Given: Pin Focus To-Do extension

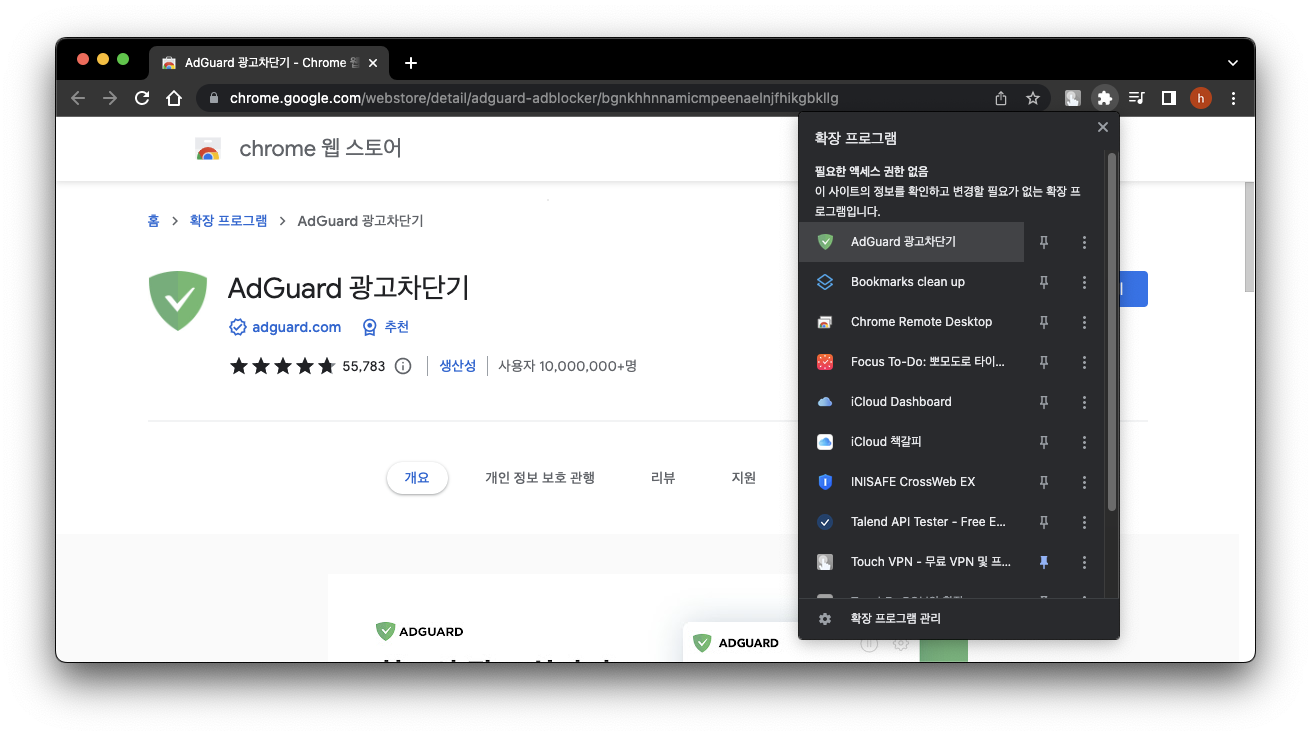Looking at the screenshot, I should [1044, 362].
